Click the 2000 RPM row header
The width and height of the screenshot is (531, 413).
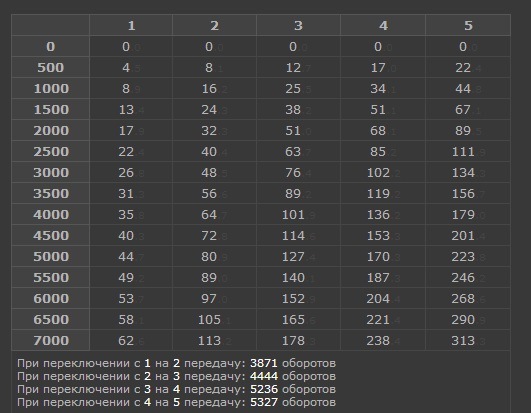[50, 130]
